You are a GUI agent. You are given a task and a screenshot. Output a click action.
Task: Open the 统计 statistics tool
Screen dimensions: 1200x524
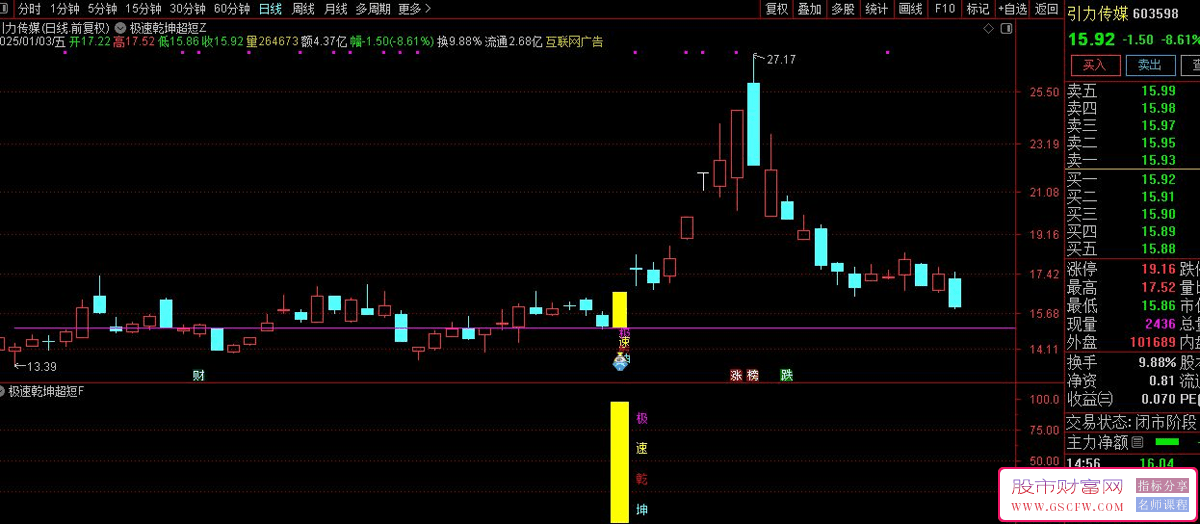(877, 9)
